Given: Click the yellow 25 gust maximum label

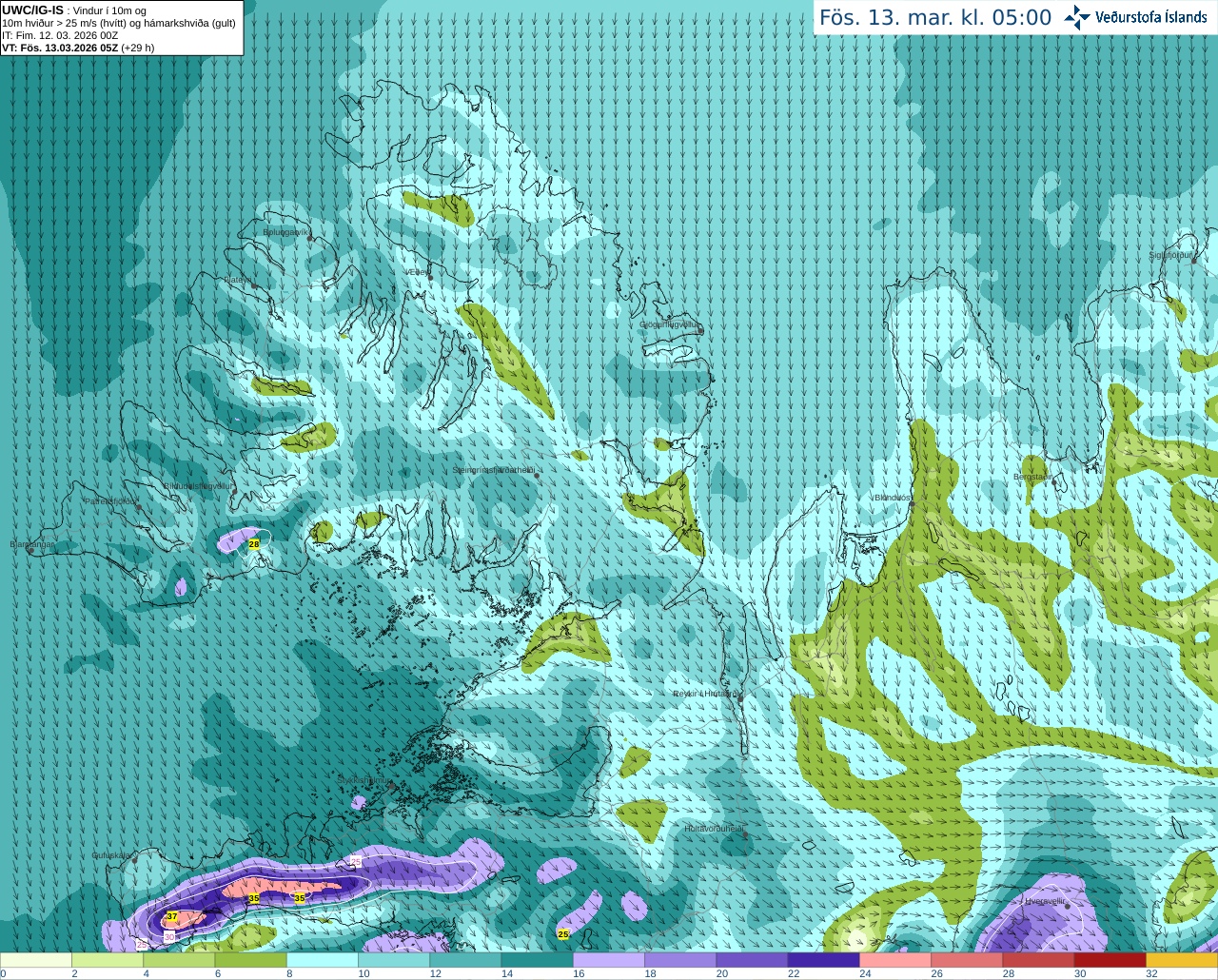Looking at the screenshot, I should click(563, 934).
